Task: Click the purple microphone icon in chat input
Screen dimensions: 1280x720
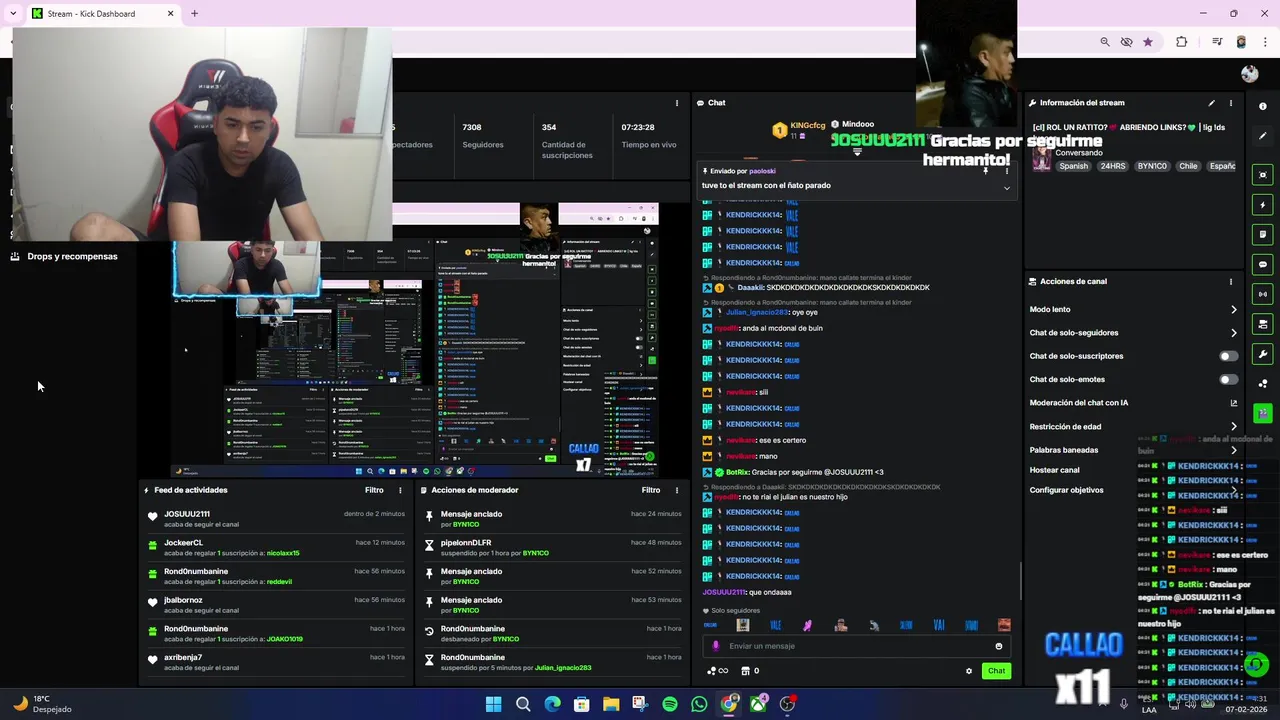Action: point(715,646)
